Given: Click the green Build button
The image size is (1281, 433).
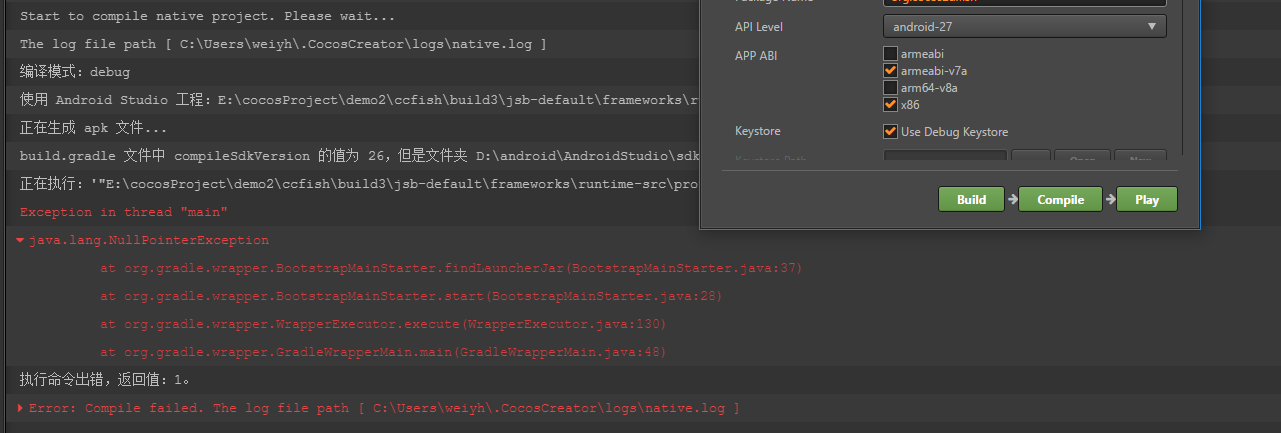Looking at the screenshot, I should point(971,199).
